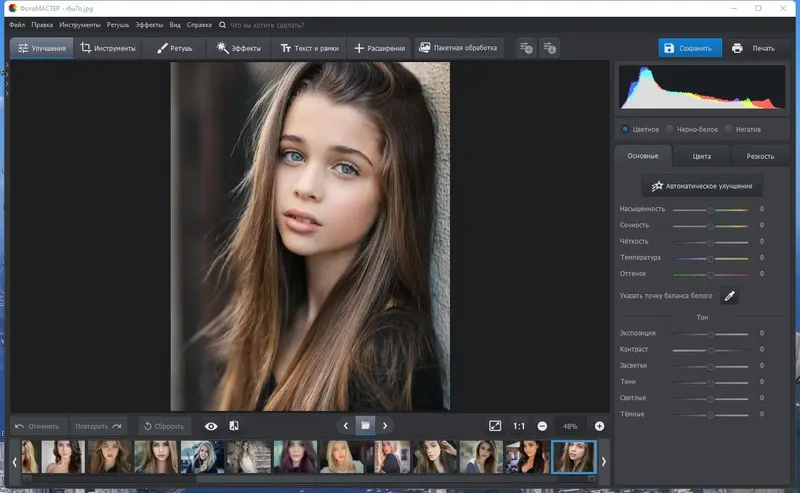This screenshot has height=493, width=800.
Task: Go to previous photo using left chevron
Action: [346, 426]
